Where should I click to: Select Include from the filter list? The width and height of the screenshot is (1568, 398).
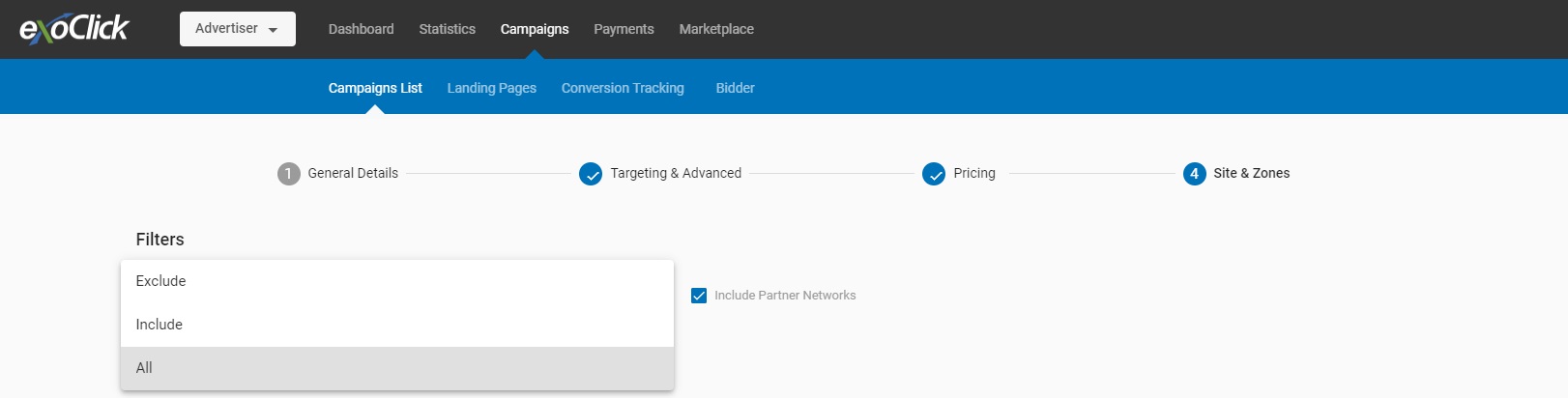tap(397, 325)
